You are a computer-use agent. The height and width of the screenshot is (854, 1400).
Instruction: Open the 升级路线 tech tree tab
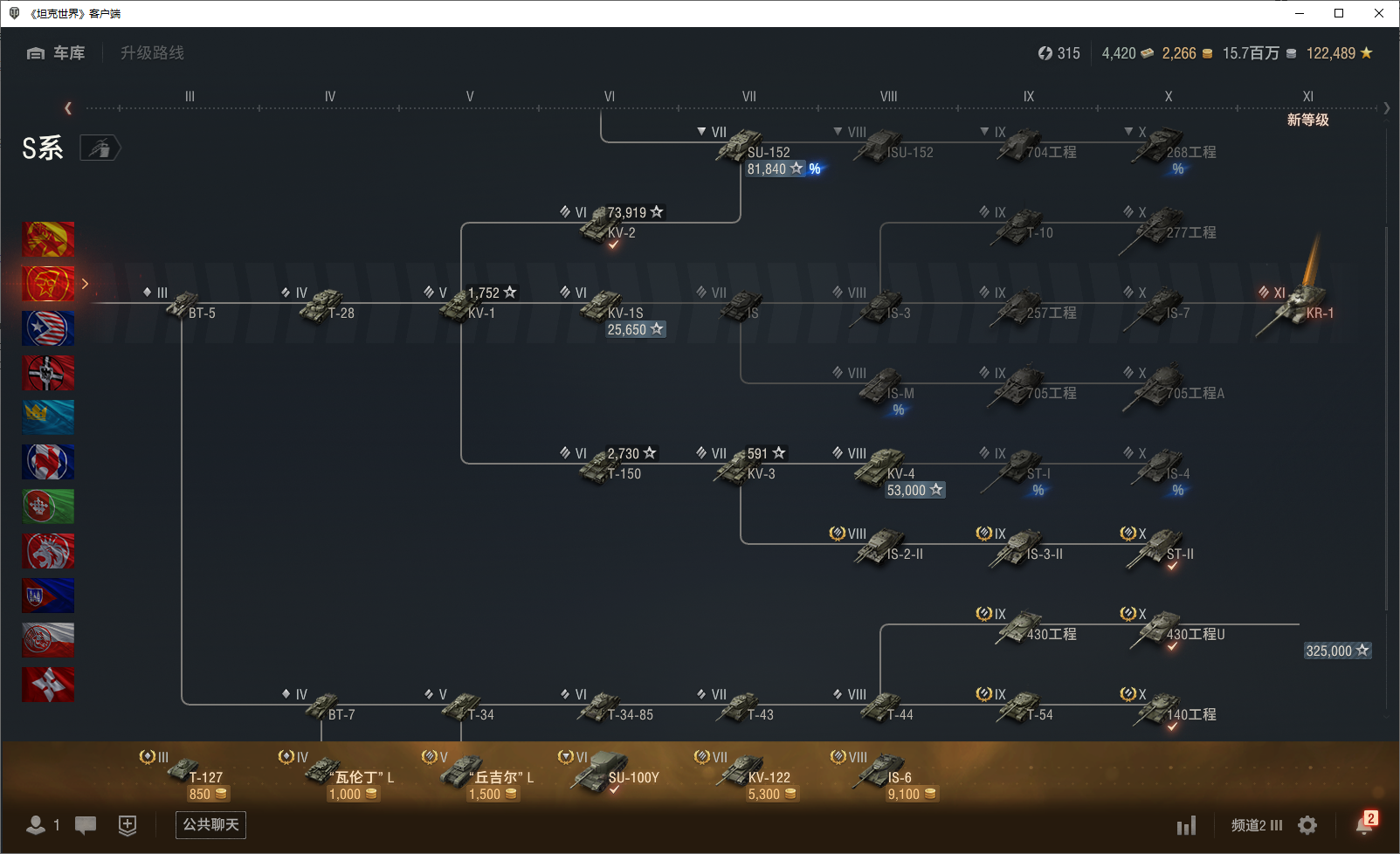click(x=152, y=53)
